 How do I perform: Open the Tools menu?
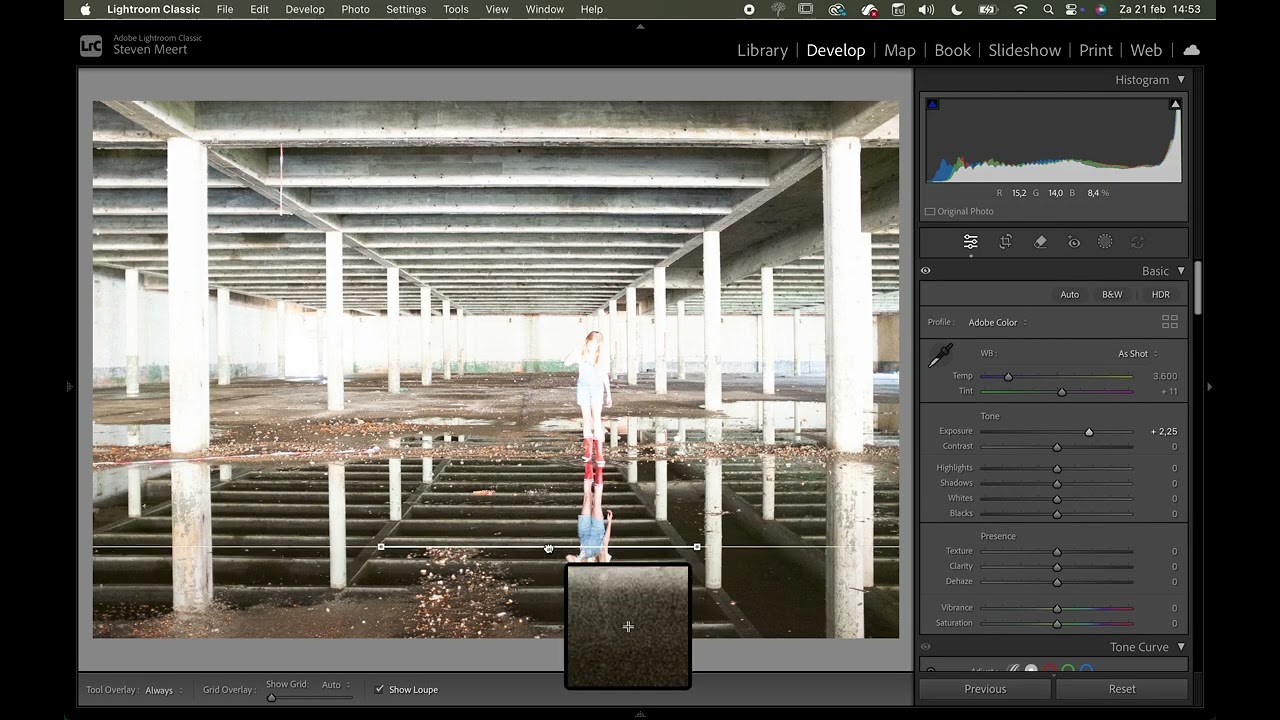(456, 9)
